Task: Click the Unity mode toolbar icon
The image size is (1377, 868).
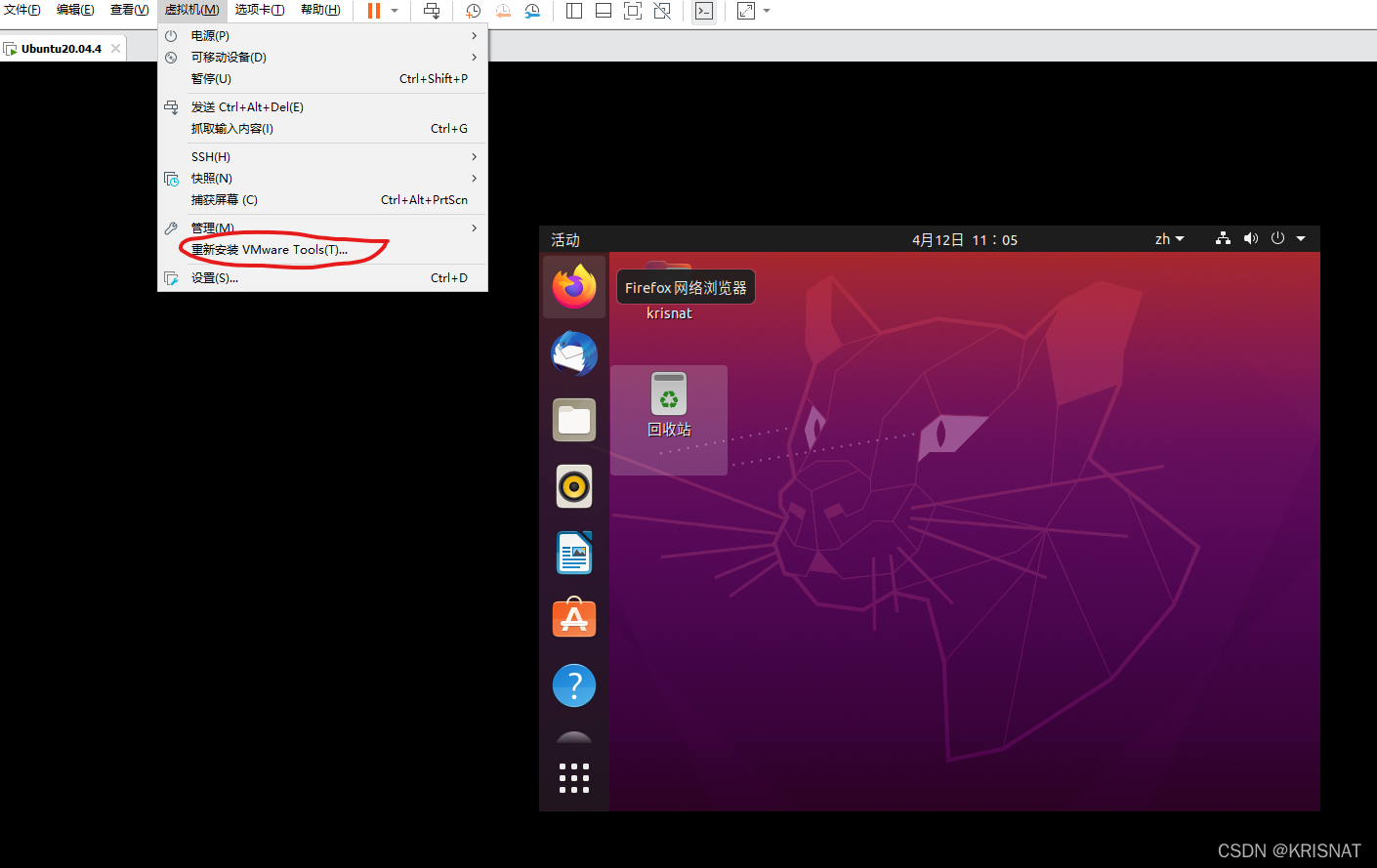Action: (662, 11)
